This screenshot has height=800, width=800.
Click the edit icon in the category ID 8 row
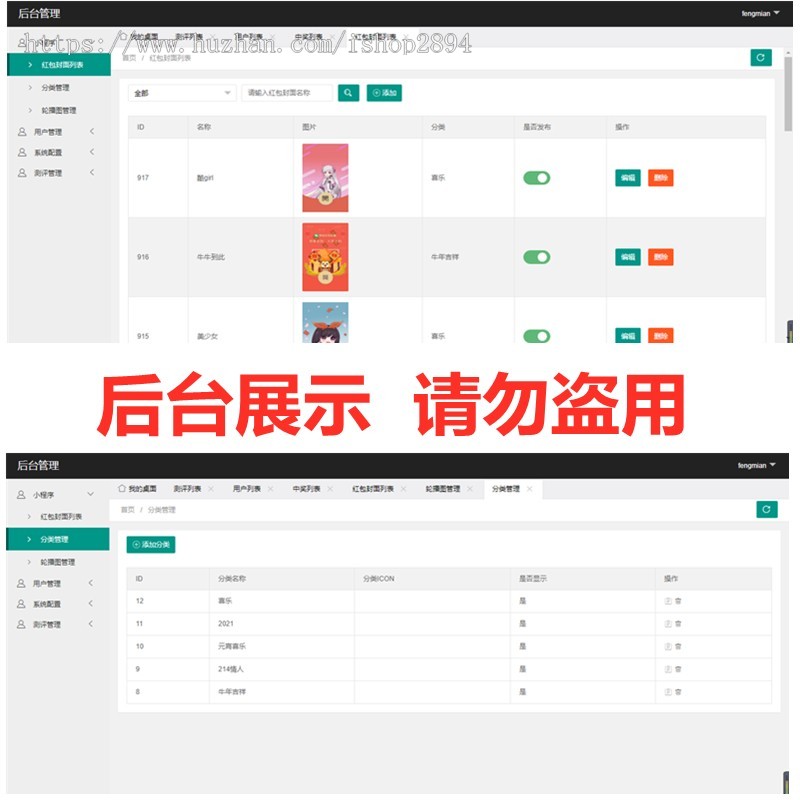point(668,692)
